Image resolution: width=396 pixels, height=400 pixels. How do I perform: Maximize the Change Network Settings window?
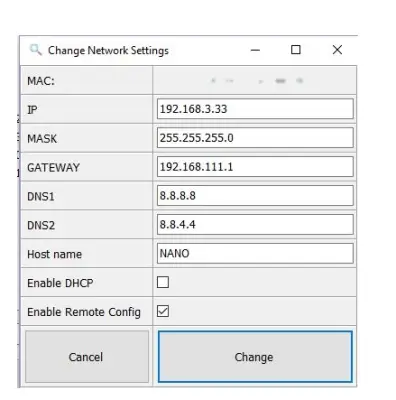pyautogui.click(x=296, y=50)
